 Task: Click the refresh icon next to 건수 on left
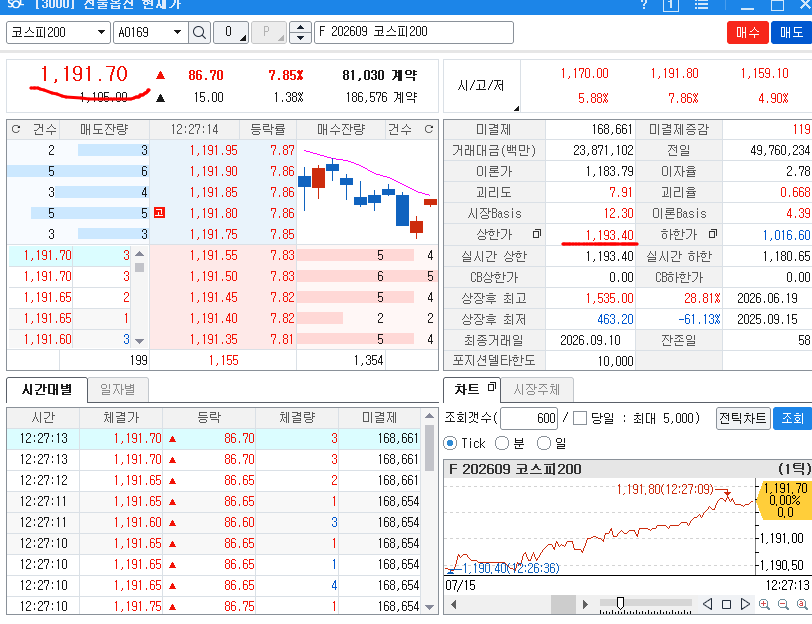(16, 129)
